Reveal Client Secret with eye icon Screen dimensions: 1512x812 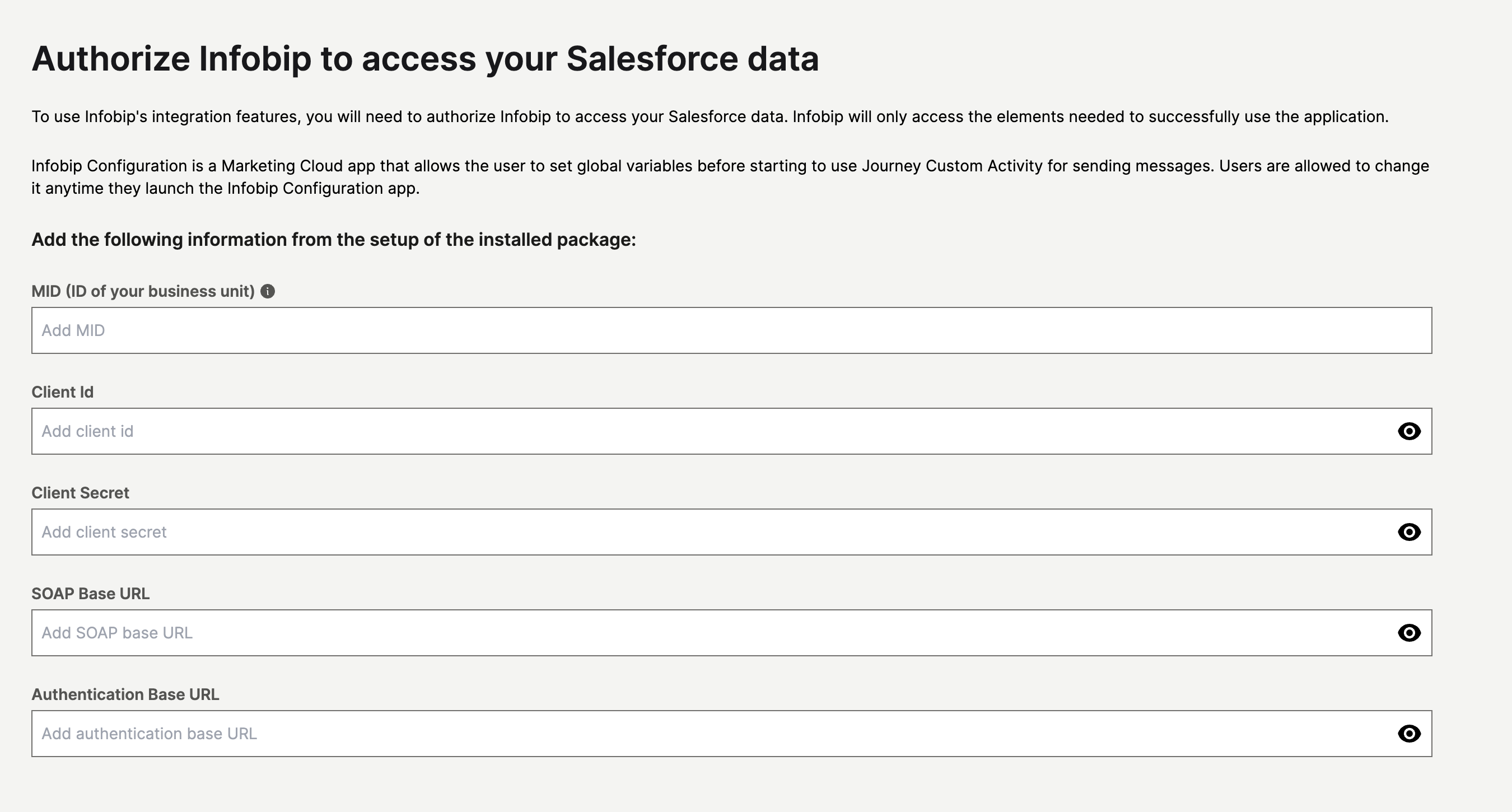pyautogui.click(x=1409, y=532)
